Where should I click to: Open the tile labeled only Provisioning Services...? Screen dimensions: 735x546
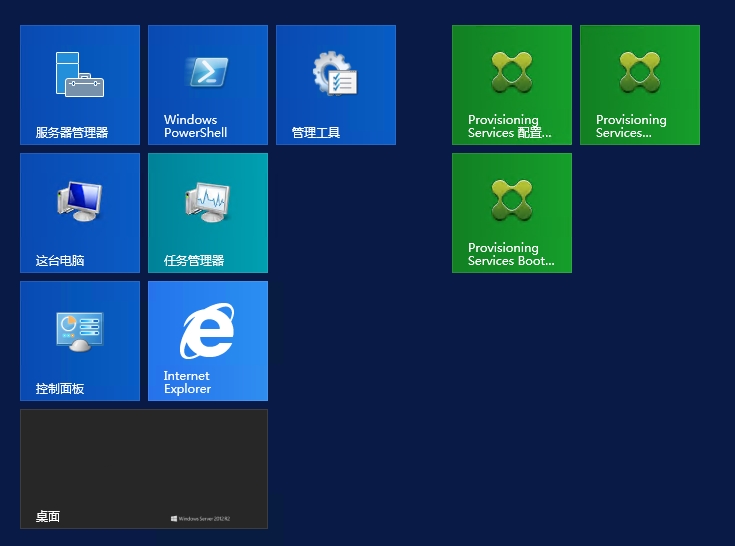click(x=640, y=85)
